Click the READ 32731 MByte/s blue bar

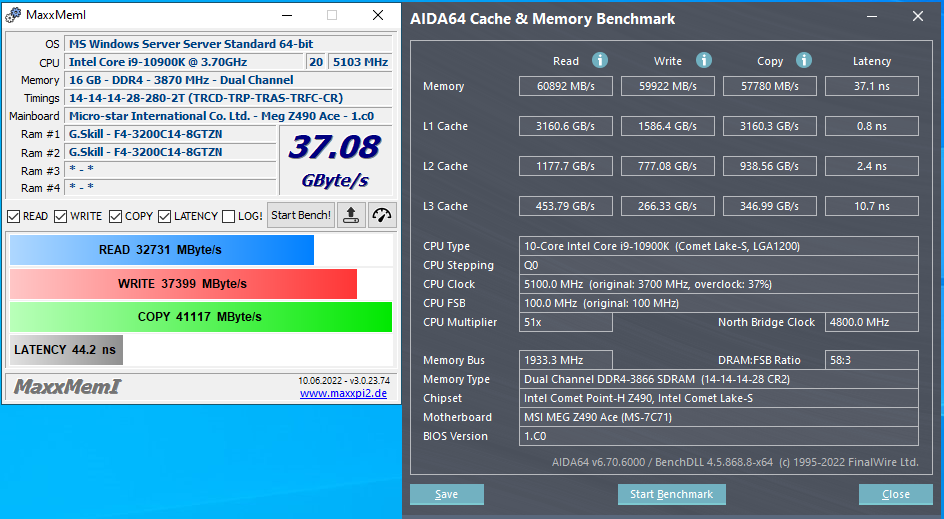point(161,250)
